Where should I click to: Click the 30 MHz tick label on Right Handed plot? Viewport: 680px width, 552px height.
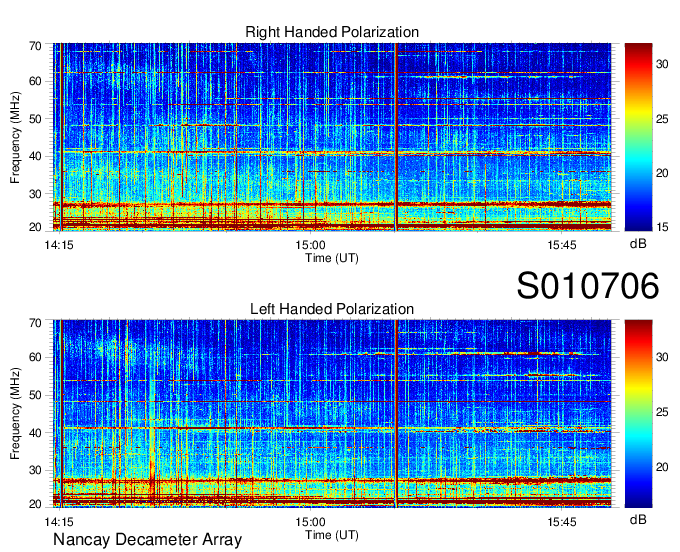[35, 194]
